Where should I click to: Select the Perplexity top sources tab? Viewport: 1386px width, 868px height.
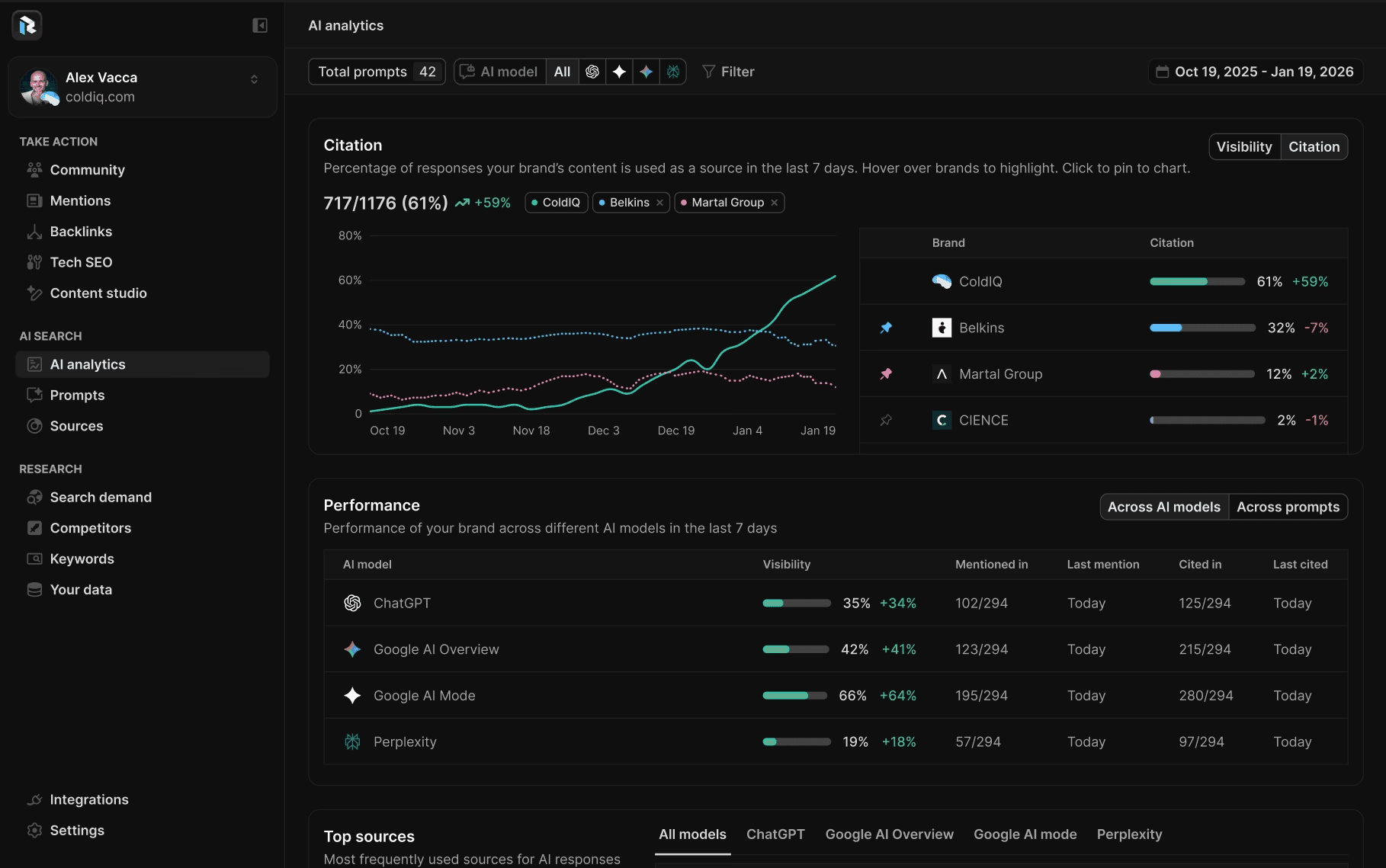tap(1129, 835)
